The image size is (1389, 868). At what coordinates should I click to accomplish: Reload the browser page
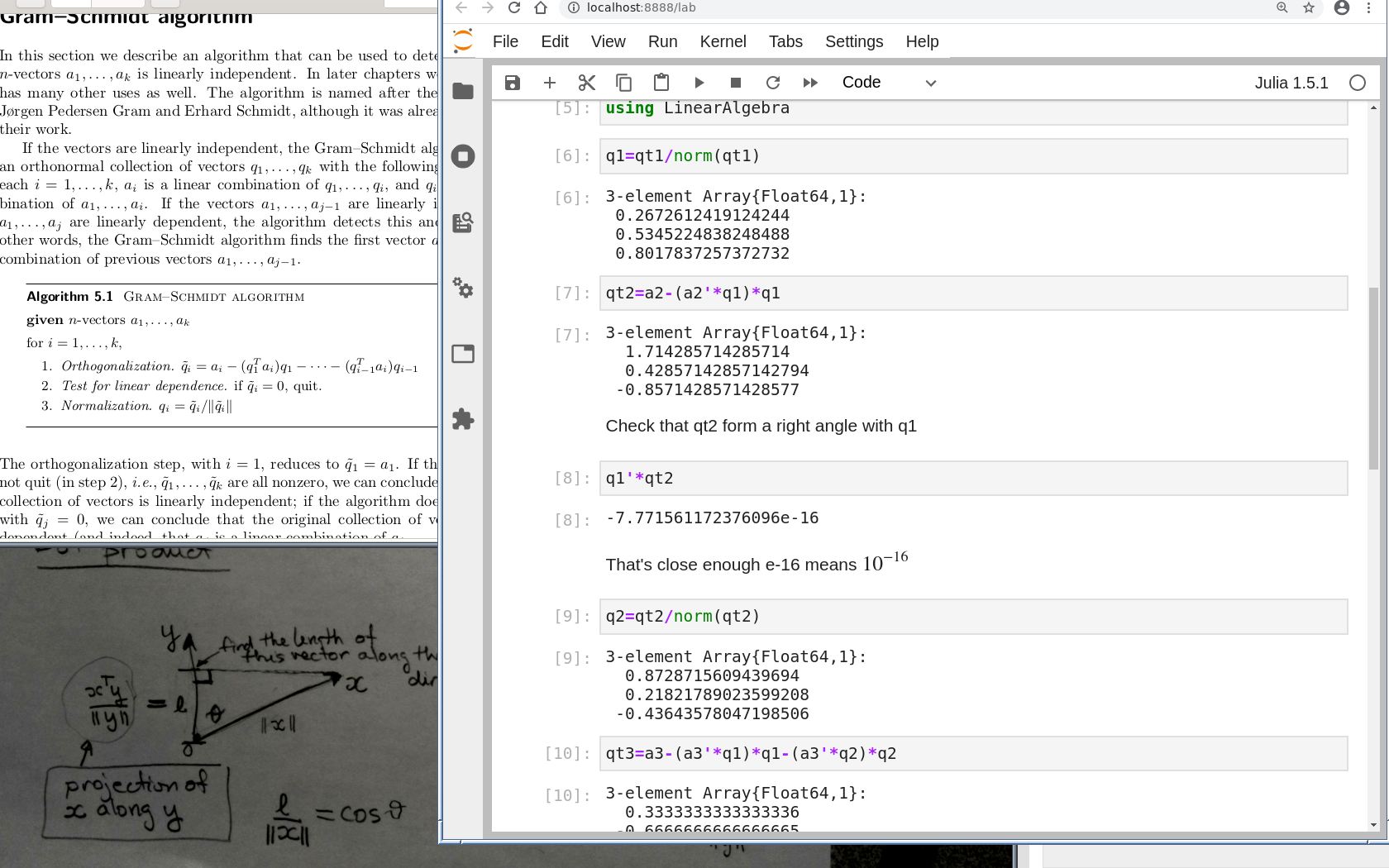pyautogui.click(x=514, y=8)
